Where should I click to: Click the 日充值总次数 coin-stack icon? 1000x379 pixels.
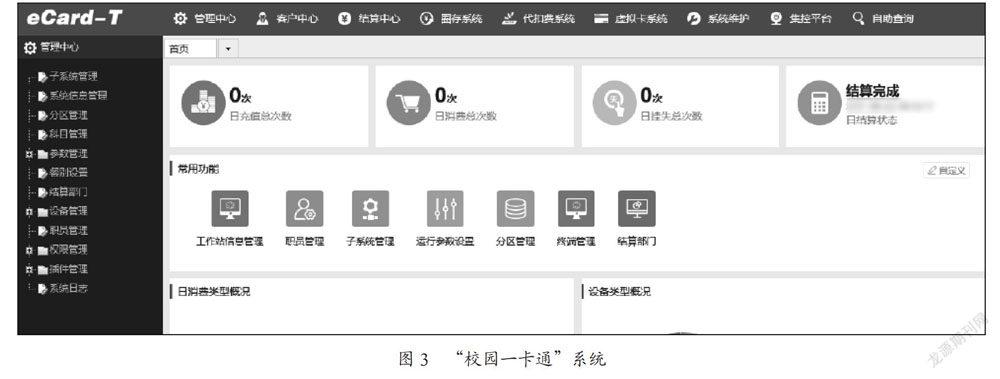click(203, 103)
